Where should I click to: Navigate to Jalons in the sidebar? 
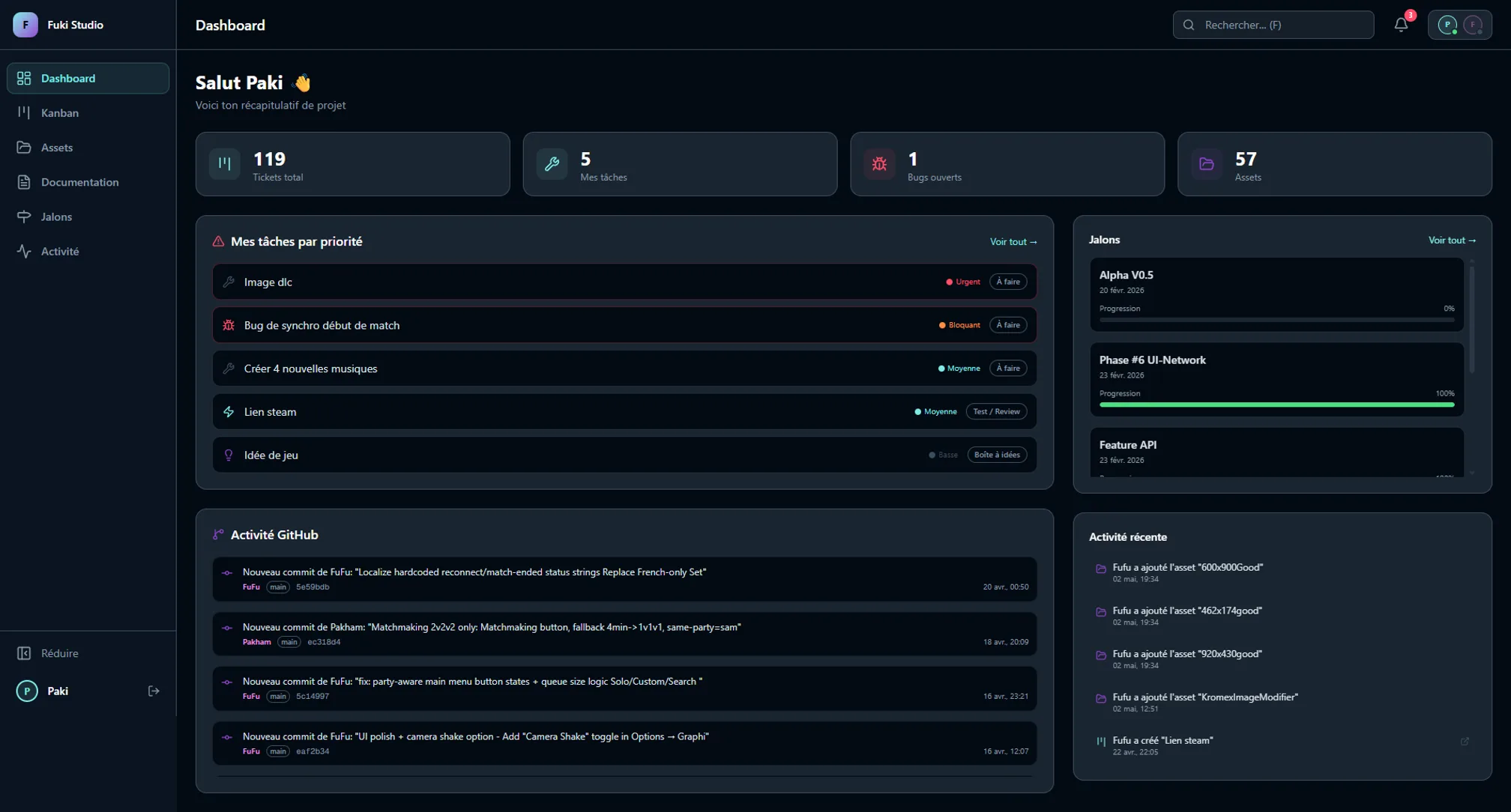[88, 216]
